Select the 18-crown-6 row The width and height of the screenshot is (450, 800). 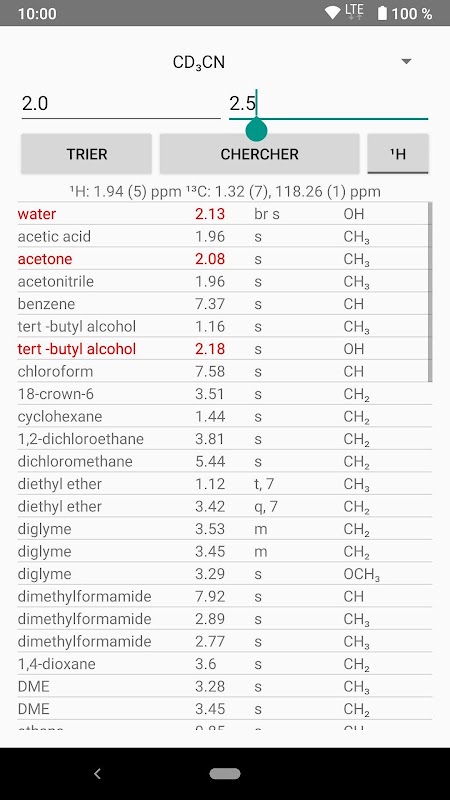tap(224, 394)
